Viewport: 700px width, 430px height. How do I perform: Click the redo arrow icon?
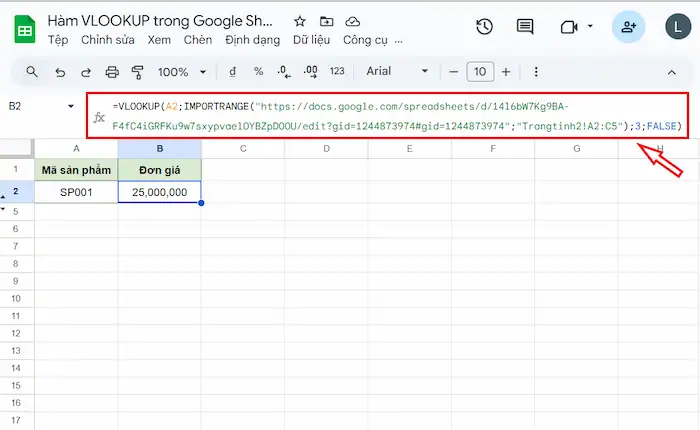click(x=86, y=72)
